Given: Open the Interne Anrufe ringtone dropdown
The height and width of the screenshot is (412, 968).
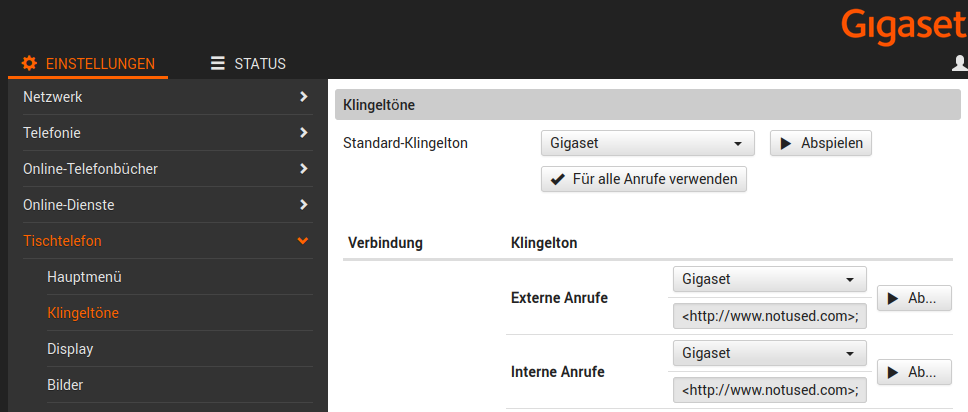Looking at the screenshot, I should (769, 353).
